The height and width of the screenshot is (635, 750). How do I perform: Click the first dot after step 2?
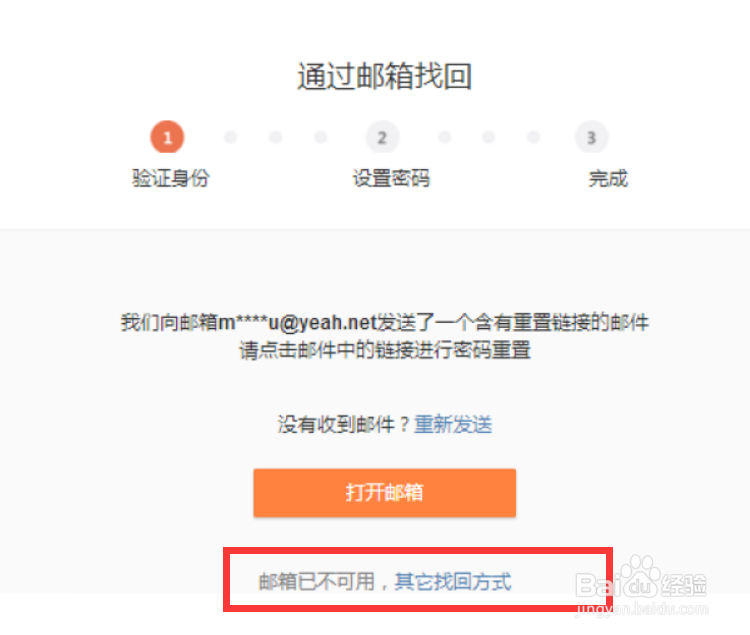(x=444, y=137)
